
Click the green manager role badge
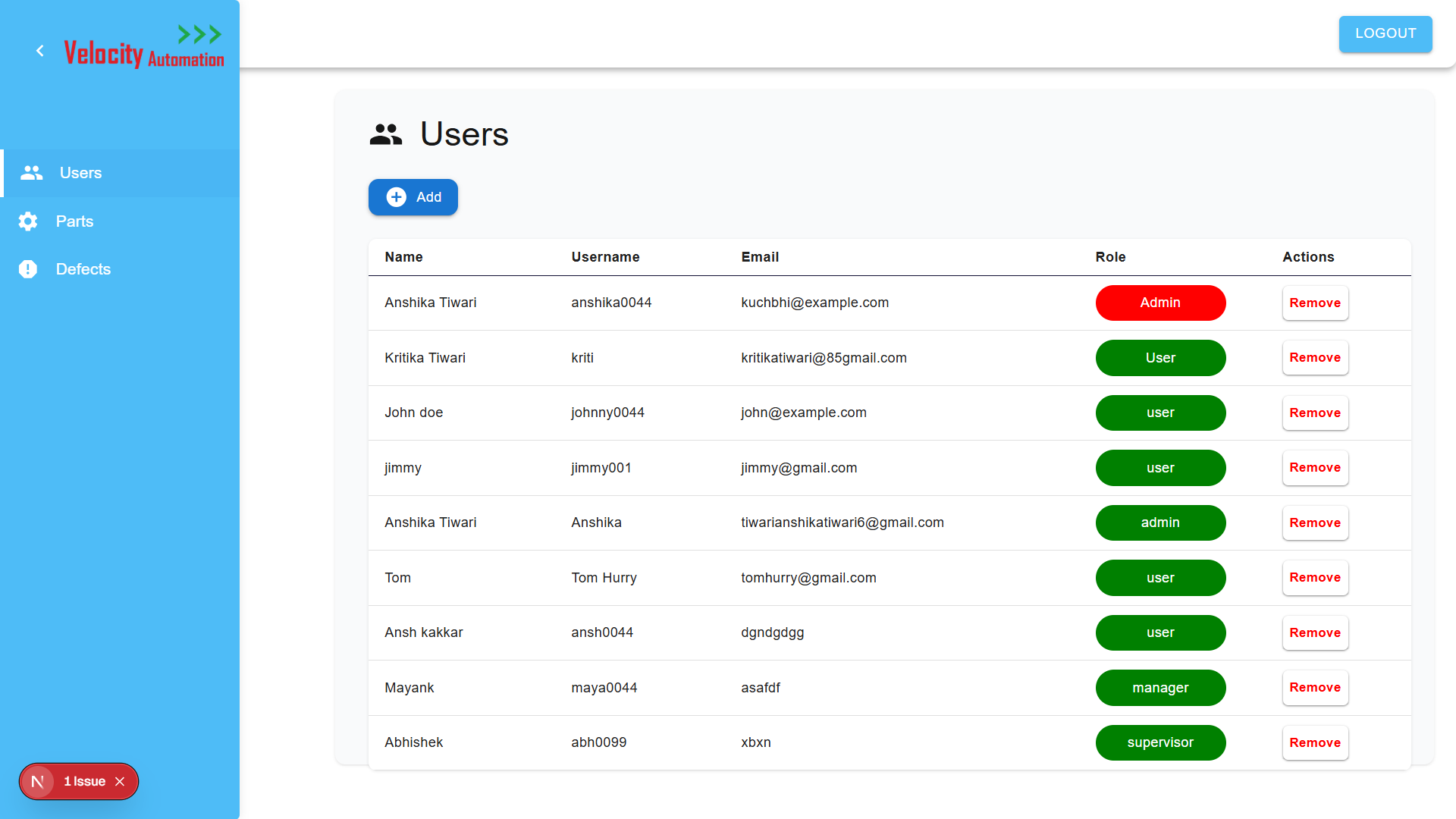[1159, 688]
